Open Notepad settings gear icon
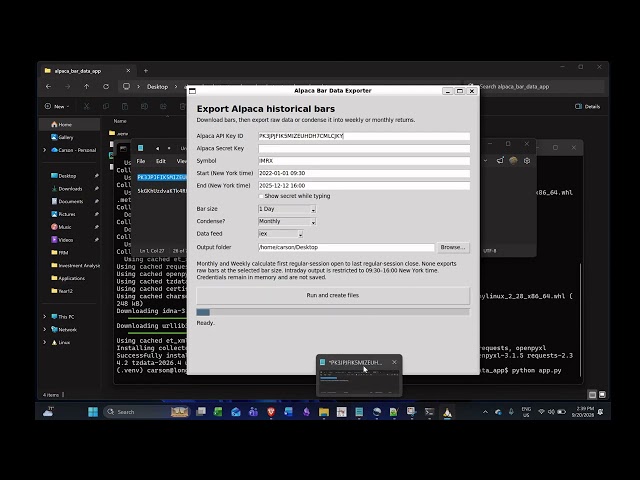 coord(527,161)
